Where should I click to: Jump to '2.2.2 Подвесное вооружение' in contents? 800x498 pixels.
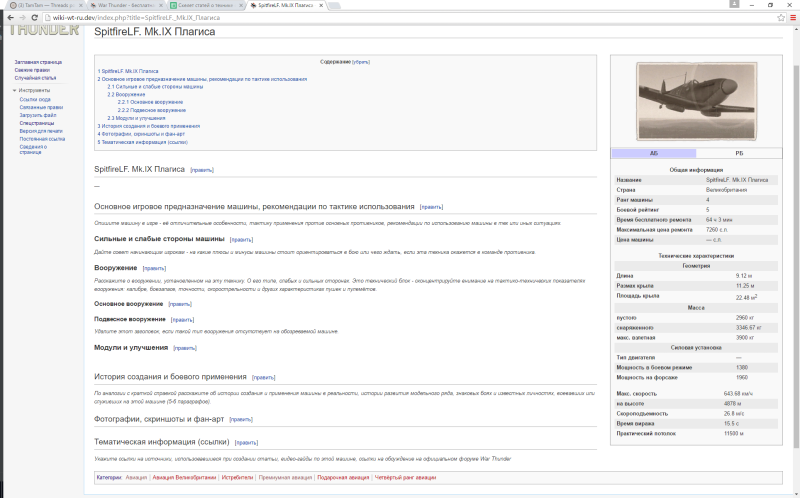[152, 110]
